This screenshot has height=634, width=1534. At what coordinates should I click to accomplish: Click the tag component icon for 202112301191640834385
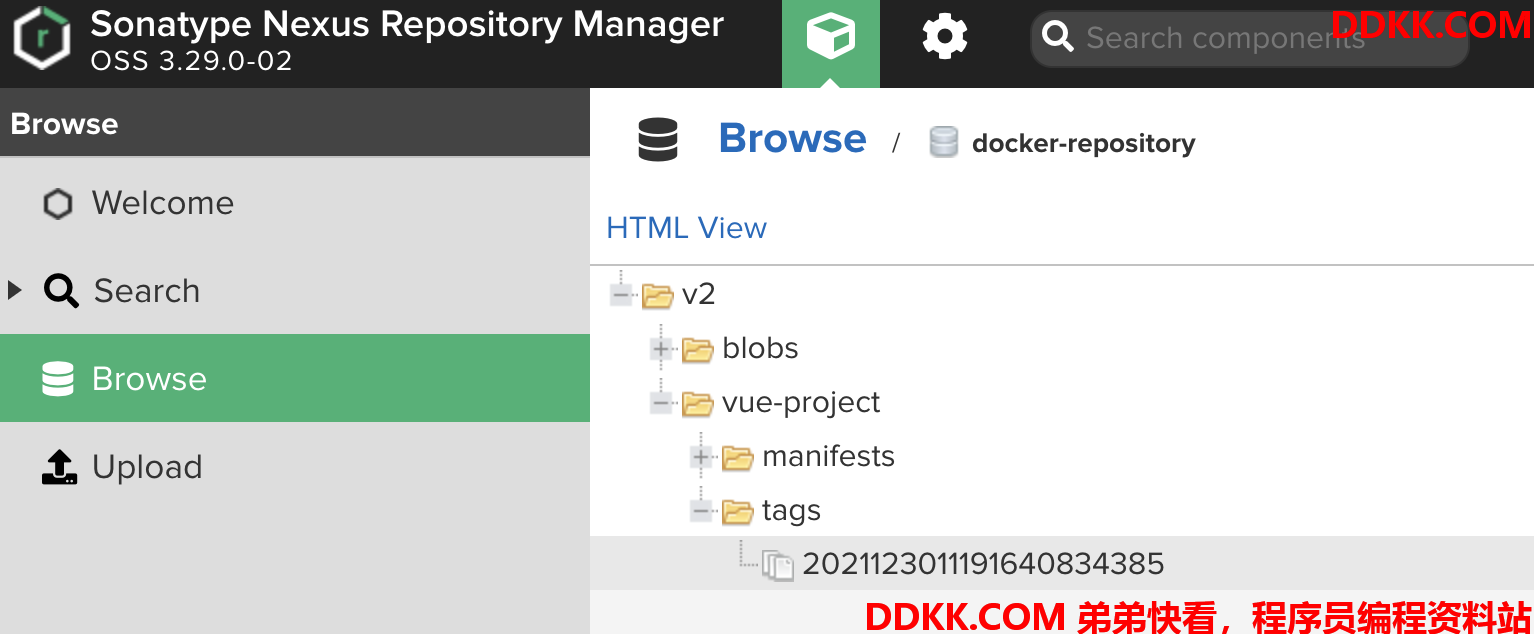point(778,565)
